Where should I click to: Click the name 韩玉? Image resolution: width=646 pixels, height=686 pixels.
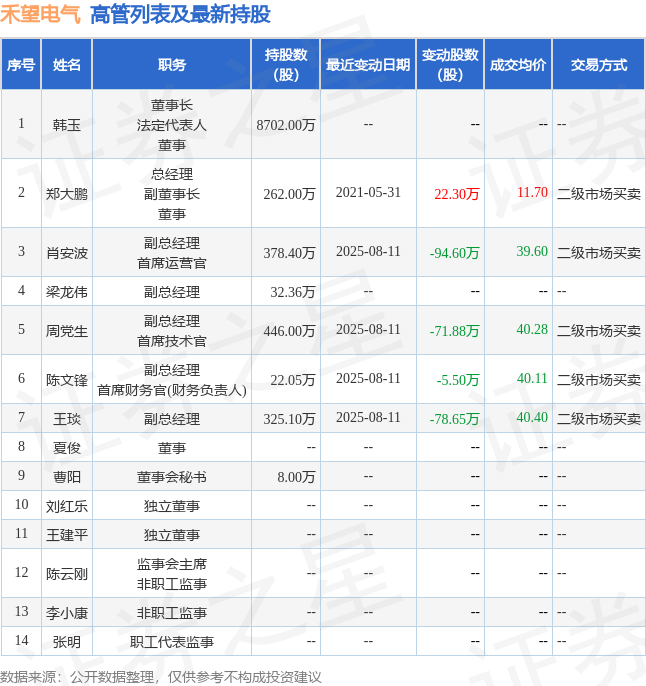(66, 125)
